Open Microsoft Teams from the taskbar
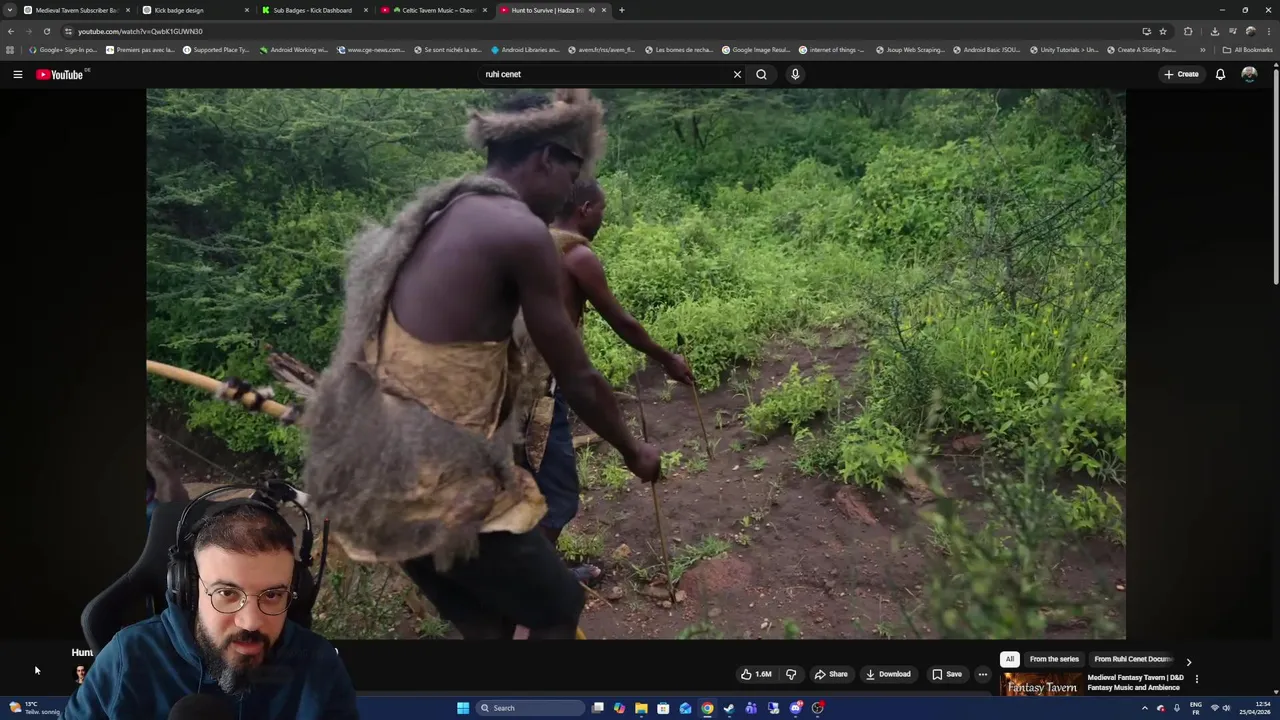Viewport: 1280px width, 720px height. point(751,708)
